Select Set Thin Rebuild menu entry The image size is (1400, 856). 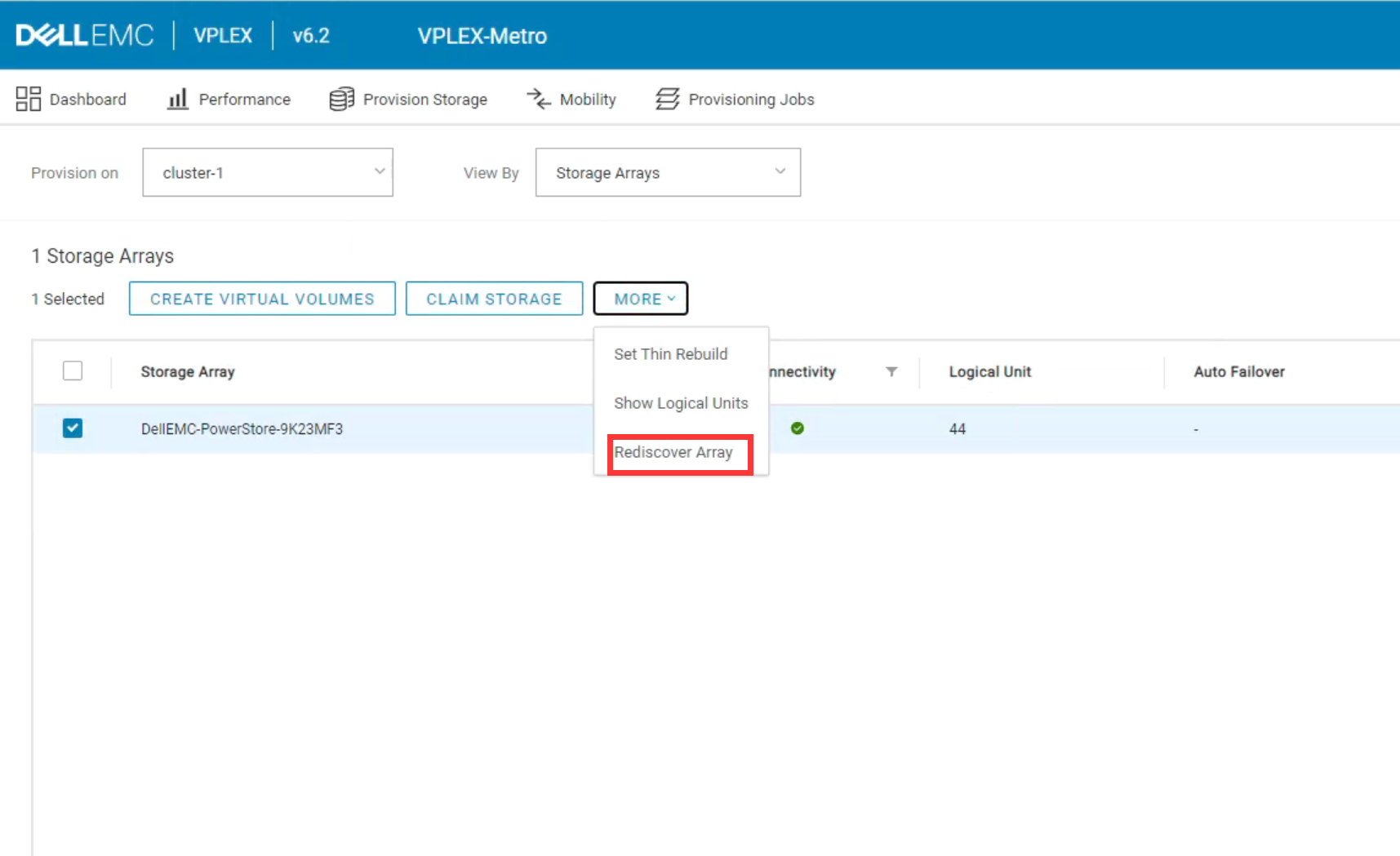(x=671, y=354)
